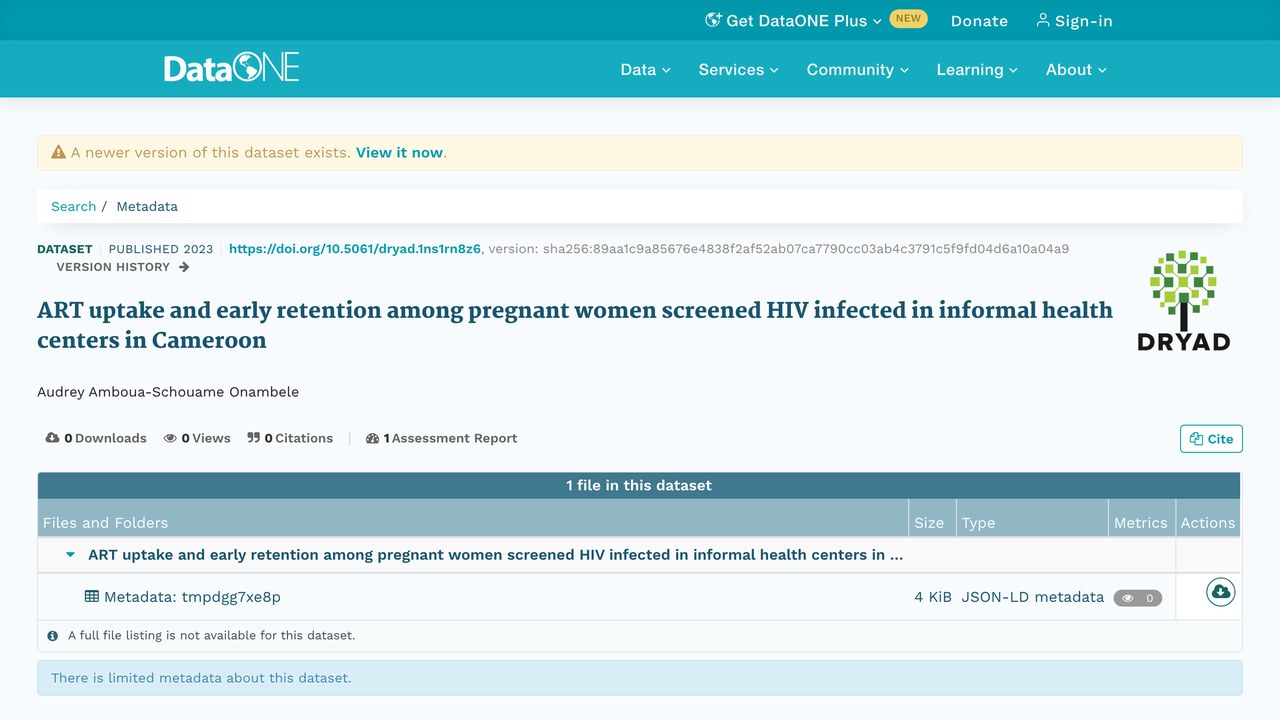Click the warning triangle icon in banner
Viewport: 1280px width, 720px height.
pos(59,153)
